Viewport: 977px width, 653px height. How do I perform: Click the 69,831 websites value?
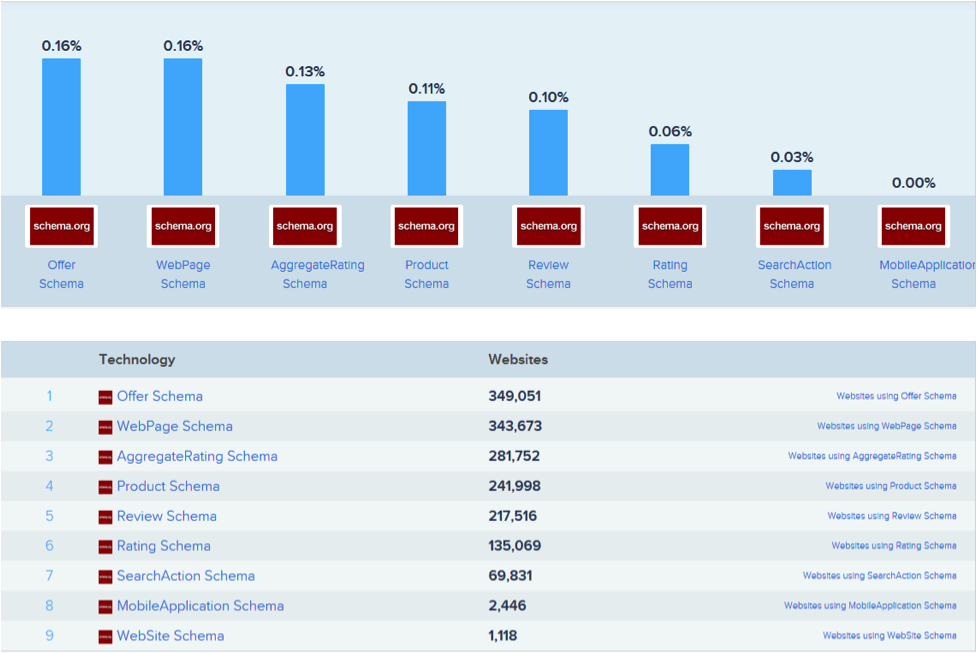[510, 576]
